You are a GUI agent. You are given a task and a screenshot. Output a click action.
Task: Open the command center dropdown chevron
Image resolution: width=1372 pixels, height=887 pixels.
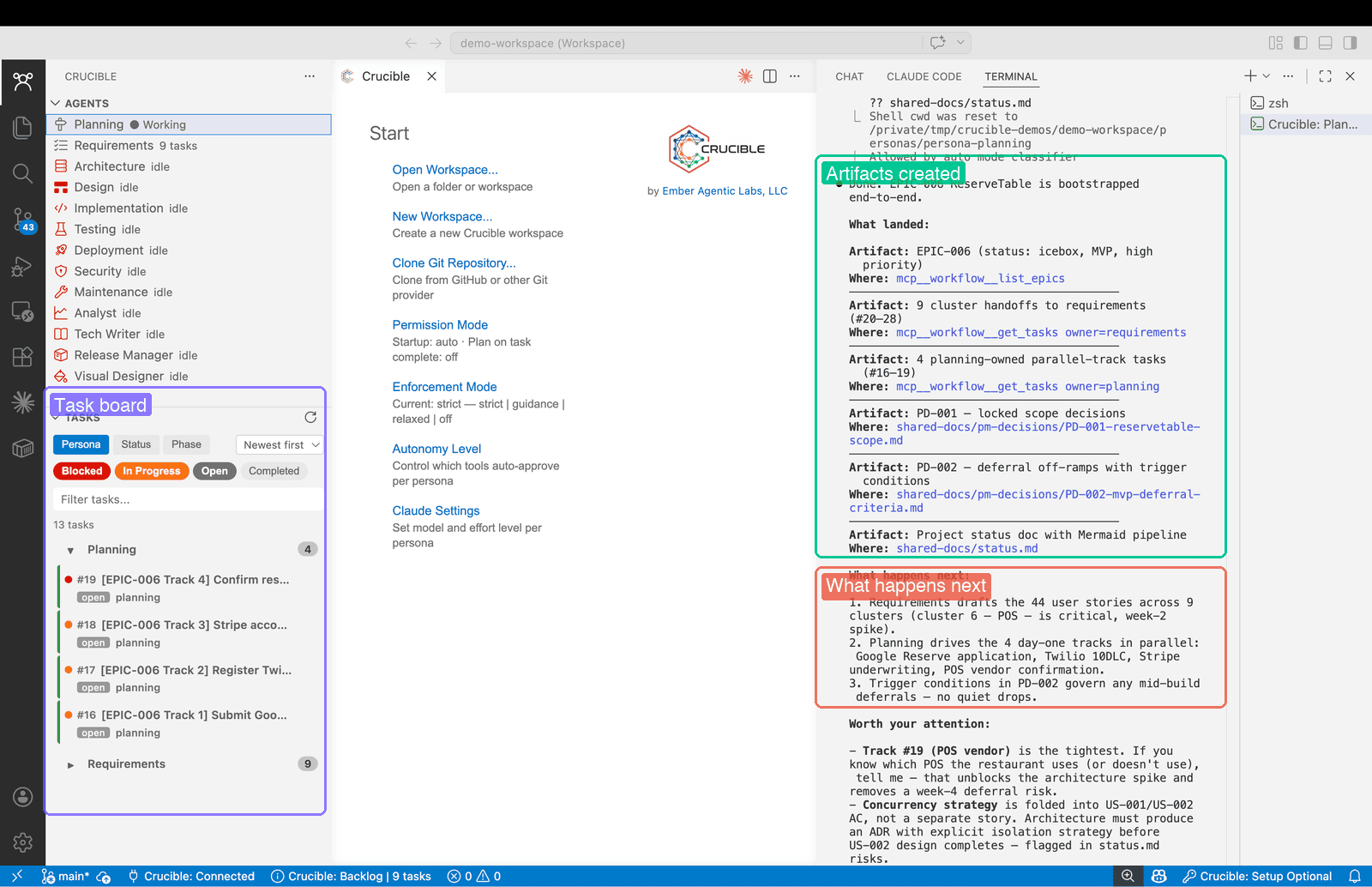click(960, 43)
